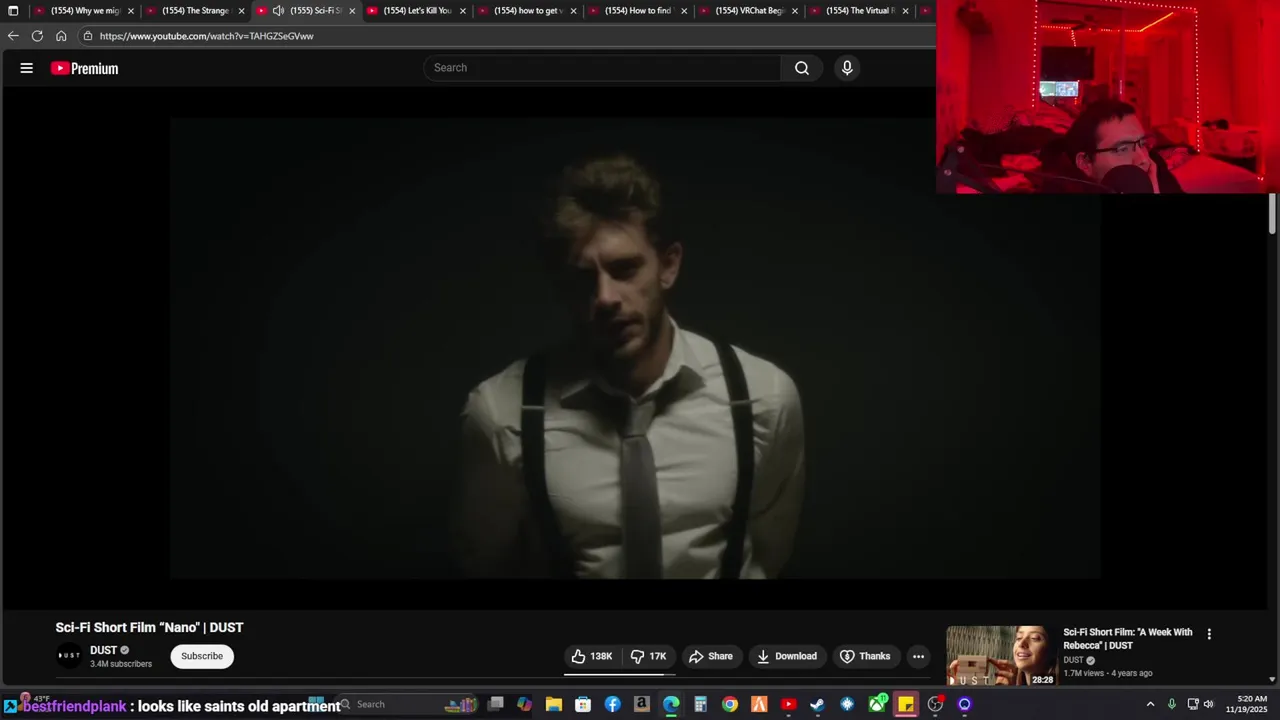Switch to "Why we mig" tab

(x=85, y=11)
